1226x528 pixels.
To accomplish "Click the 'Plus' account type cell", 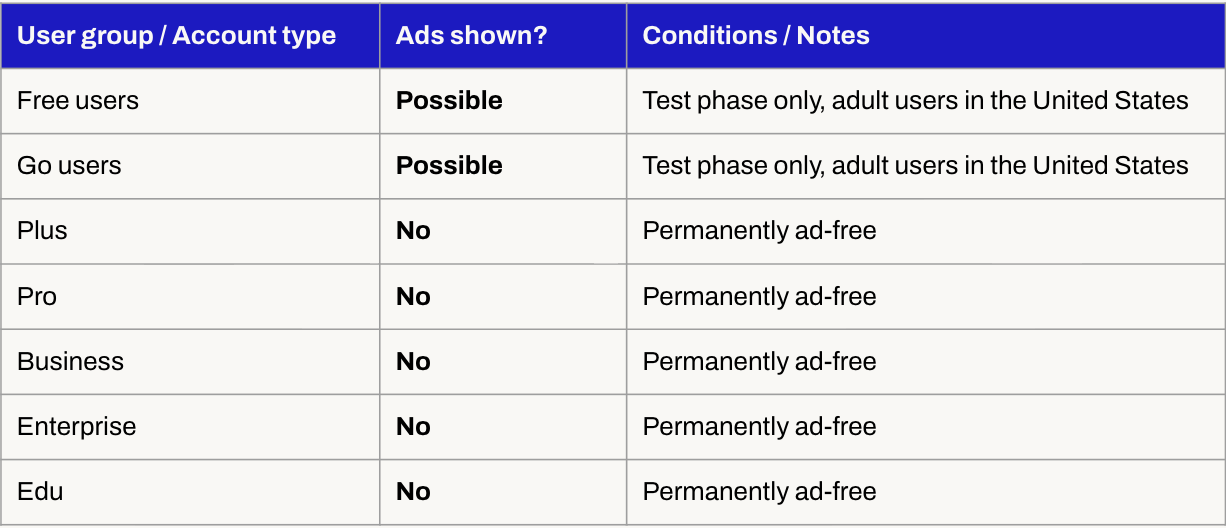I will click(42, 231).
